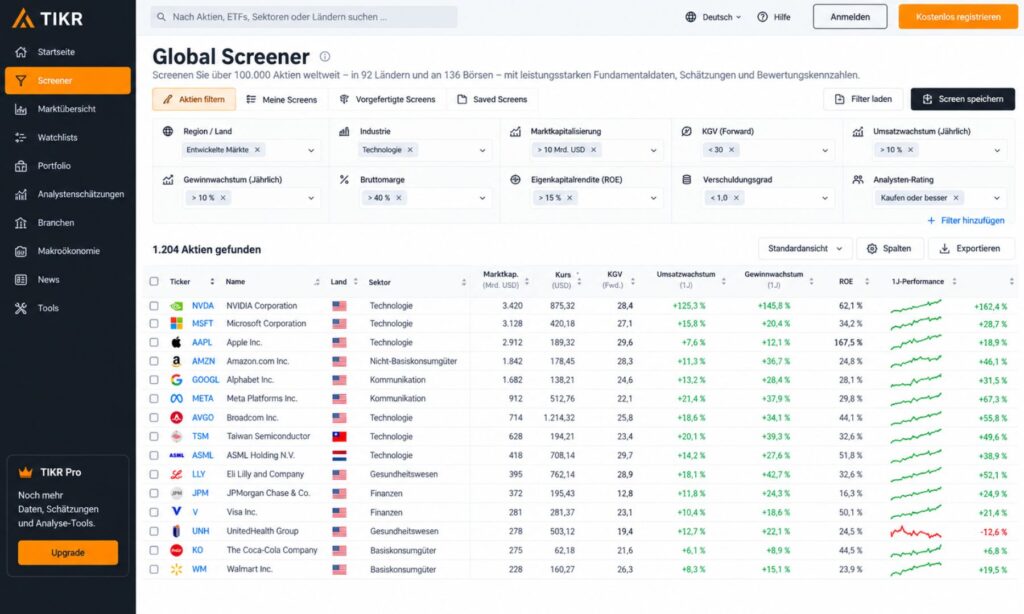Open Startseite from the sidebar
Image resolution: width=1024 pixels, height=614 pixels.
pyautogui.click(x=56, y=52)
